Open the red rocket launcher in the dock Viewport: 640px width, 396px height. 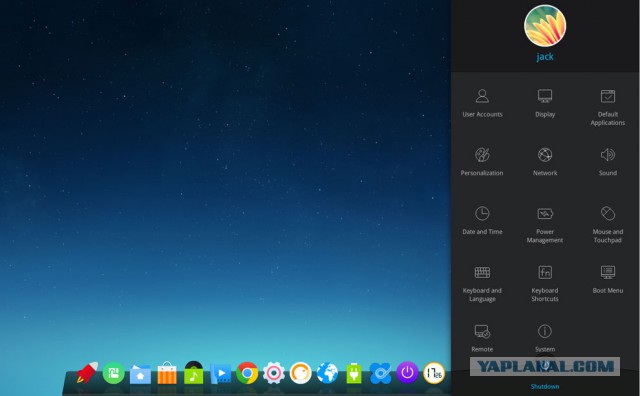(87, 372)
